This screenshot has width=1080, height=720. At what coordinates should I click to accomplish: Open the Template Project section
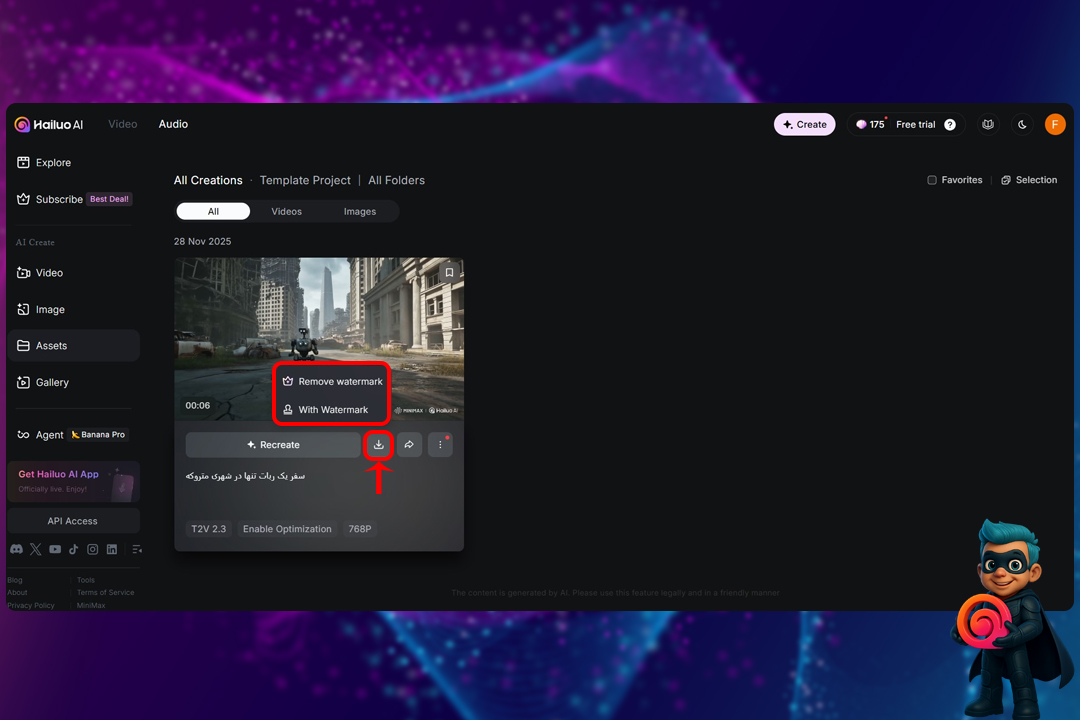pos(305,180)
